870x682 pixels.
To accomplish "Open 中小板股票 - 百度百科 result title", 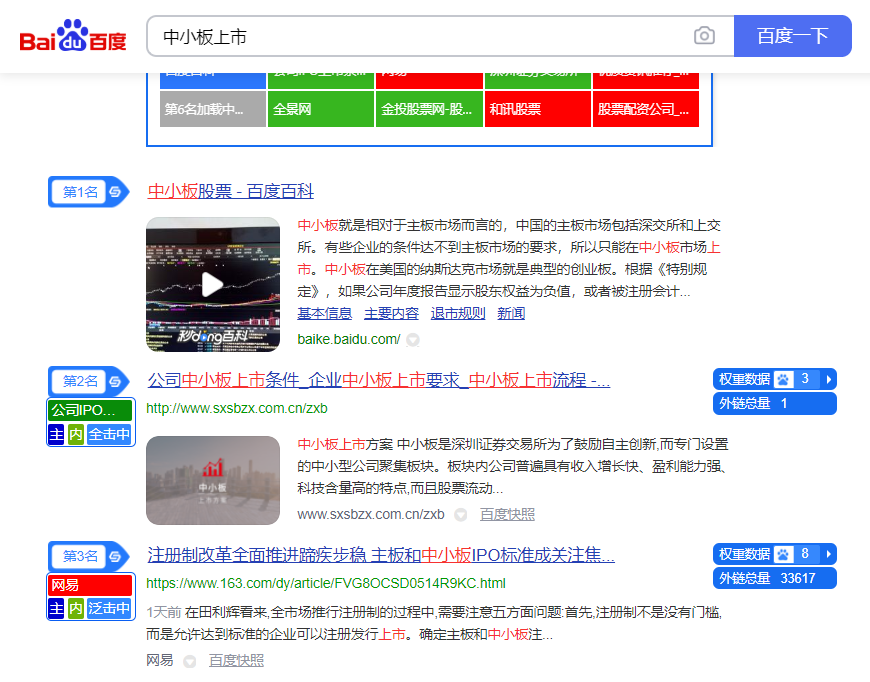I will 230,191.
